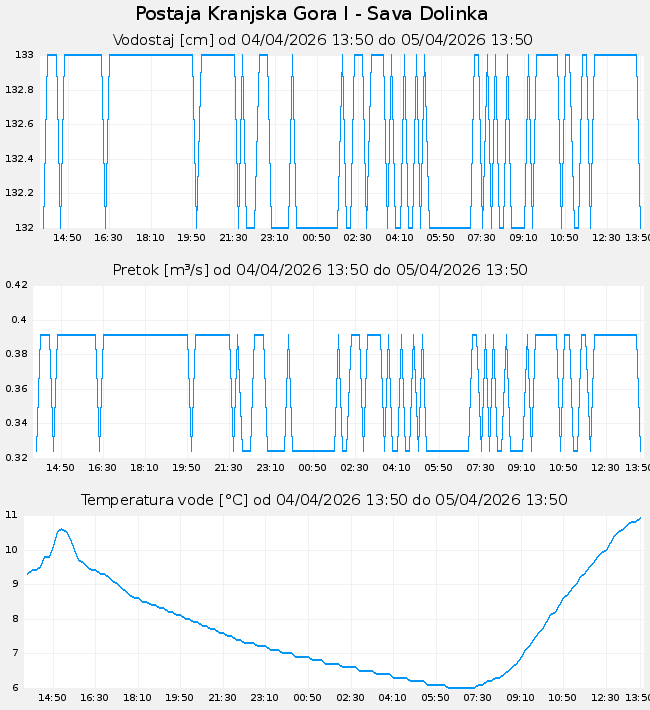Click the 0.36 label on Pretok y-axis
The image size is (650, 710).
(x=16, y=389)
